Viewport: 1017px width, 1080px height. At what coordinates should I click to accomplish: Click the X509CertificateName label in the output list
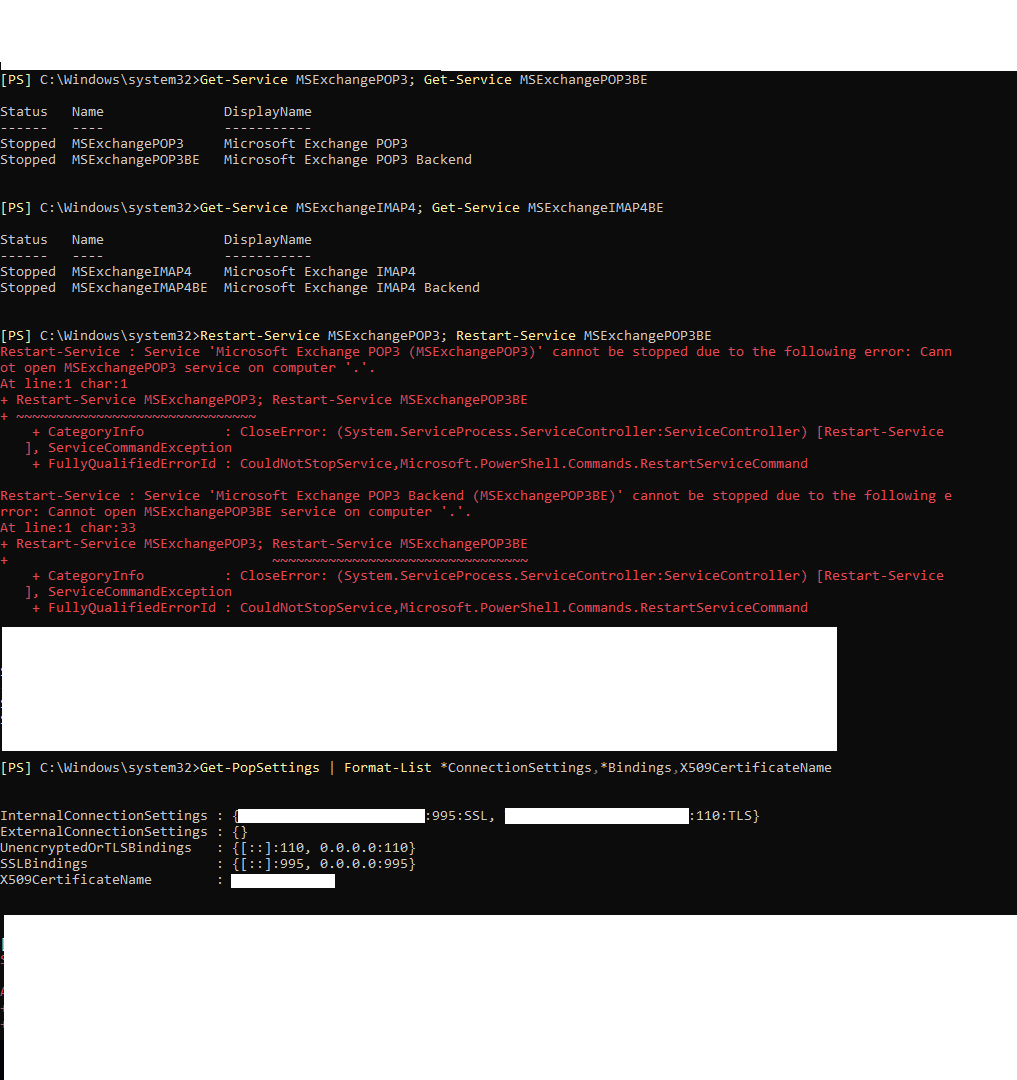76,880
